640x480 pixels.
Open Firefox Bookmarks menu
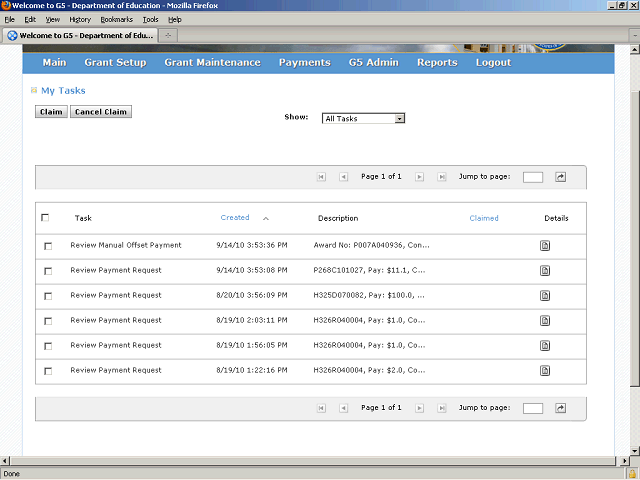click(116, 19)
